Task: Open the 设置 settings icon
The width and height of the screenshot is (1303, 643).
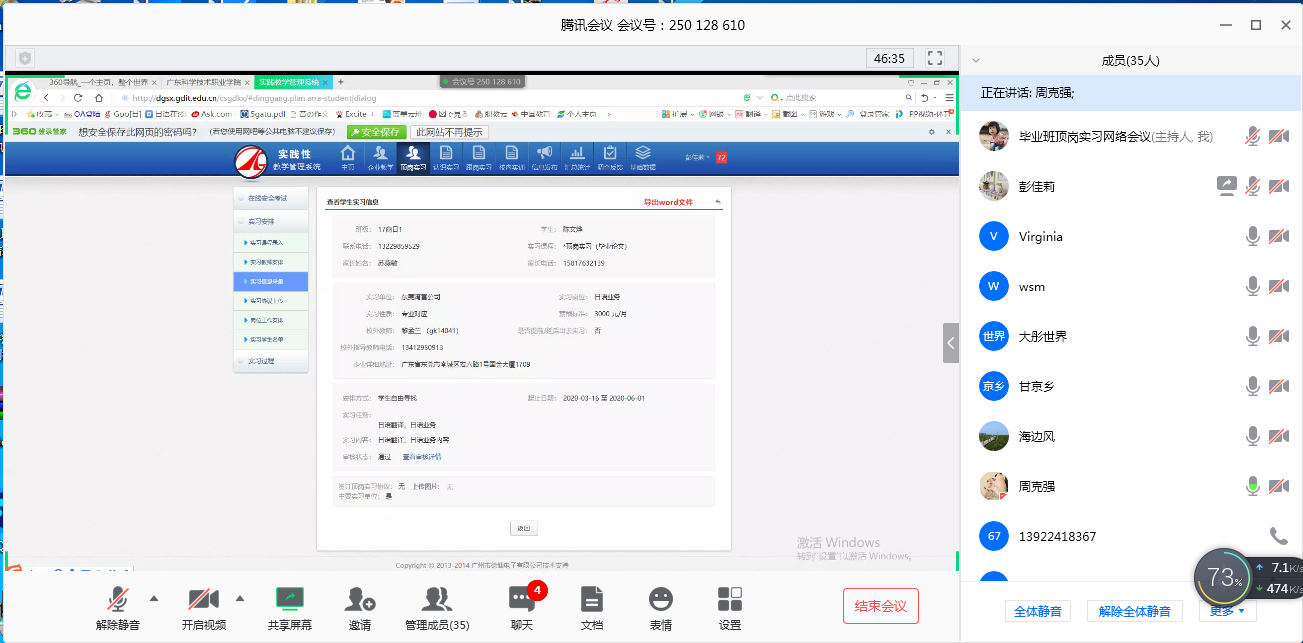Action: coord(730,608)
